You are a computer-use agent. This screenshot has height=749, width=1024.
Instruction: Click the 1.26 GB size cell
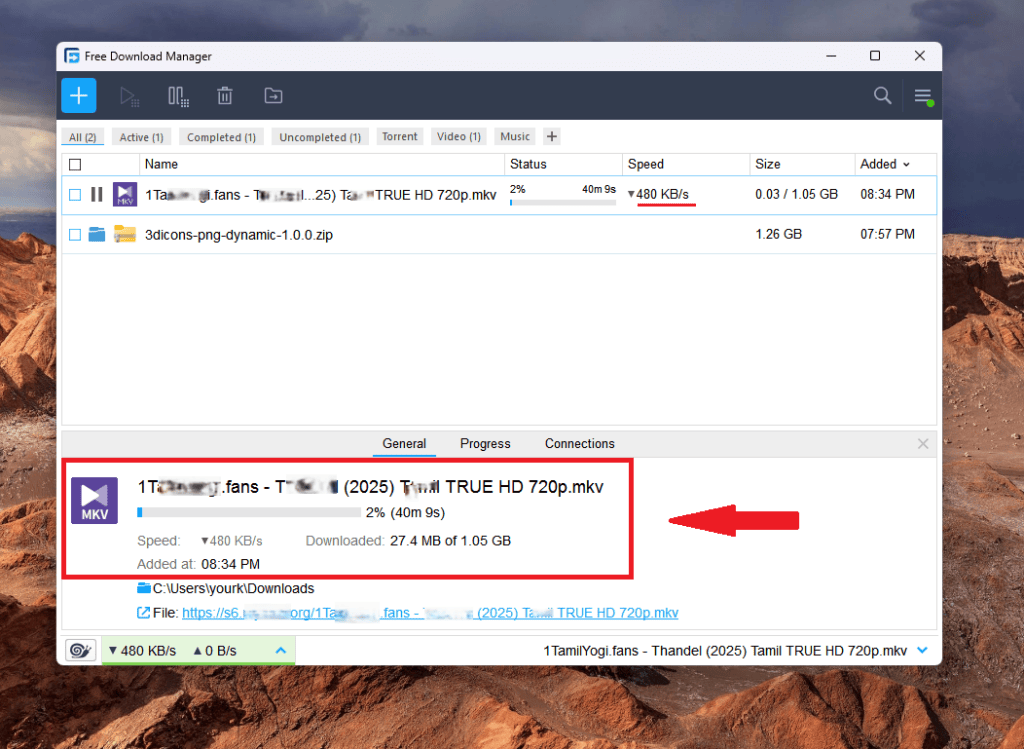[x=778, y=234]
